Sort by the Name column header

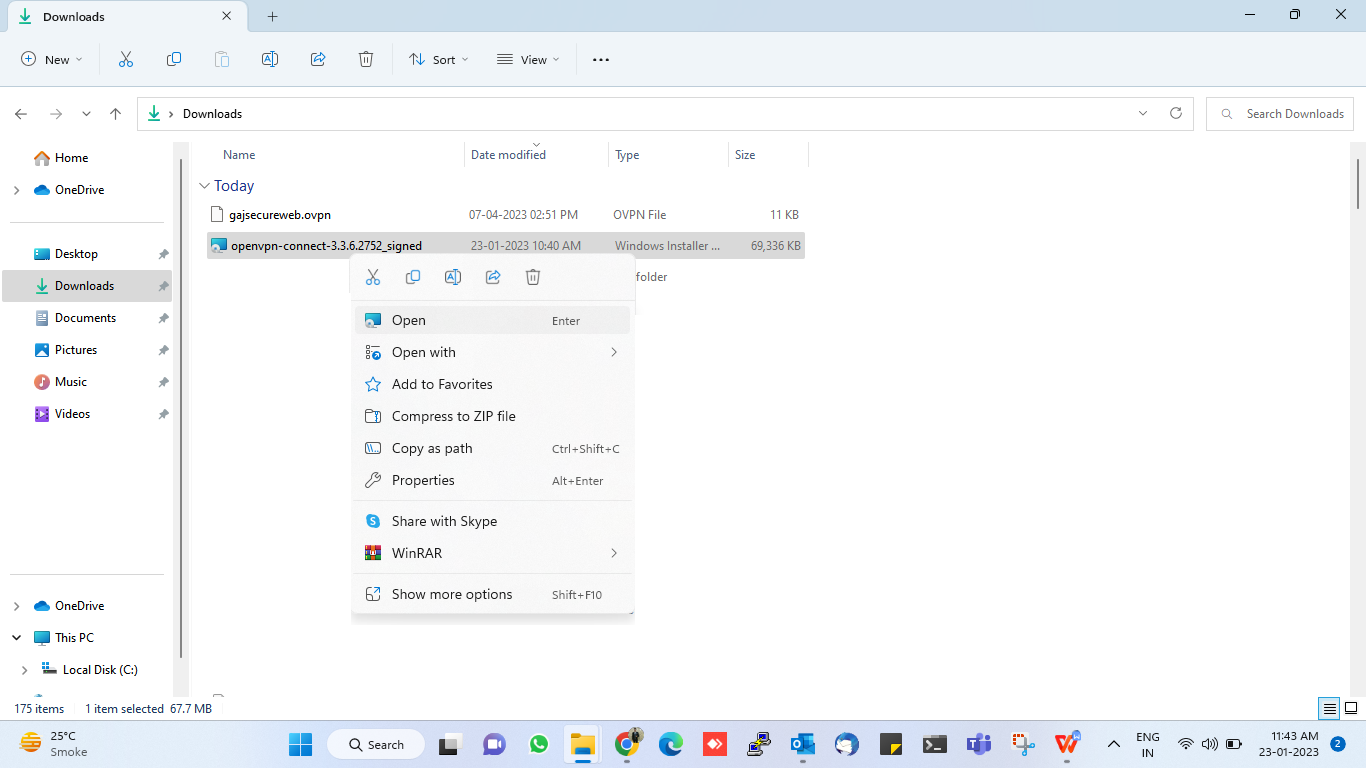pyautogui.click(x=239, y=155)
